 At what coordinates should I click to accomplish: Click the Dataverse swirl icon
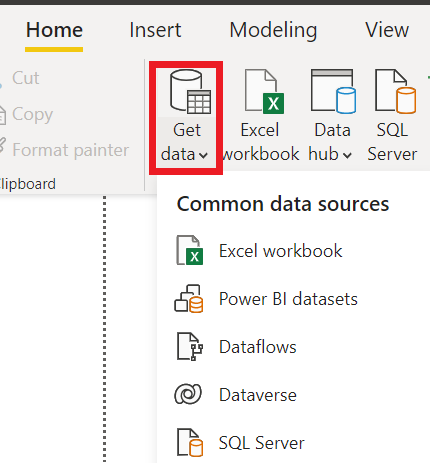pyautogui.click(x=188, y=394)
